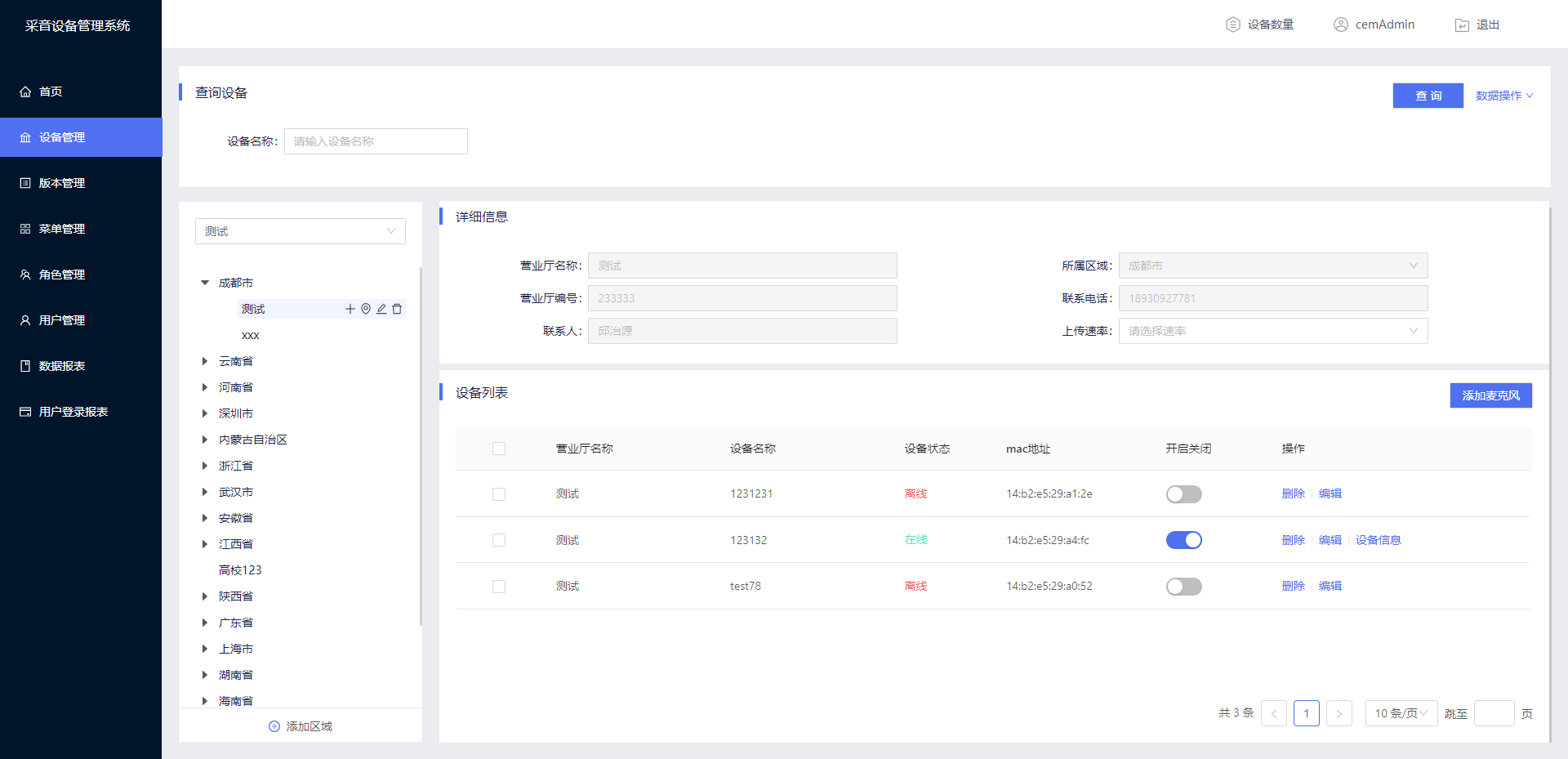
Task: Click the trash delete icon on 测试 node
Action: 397,309
